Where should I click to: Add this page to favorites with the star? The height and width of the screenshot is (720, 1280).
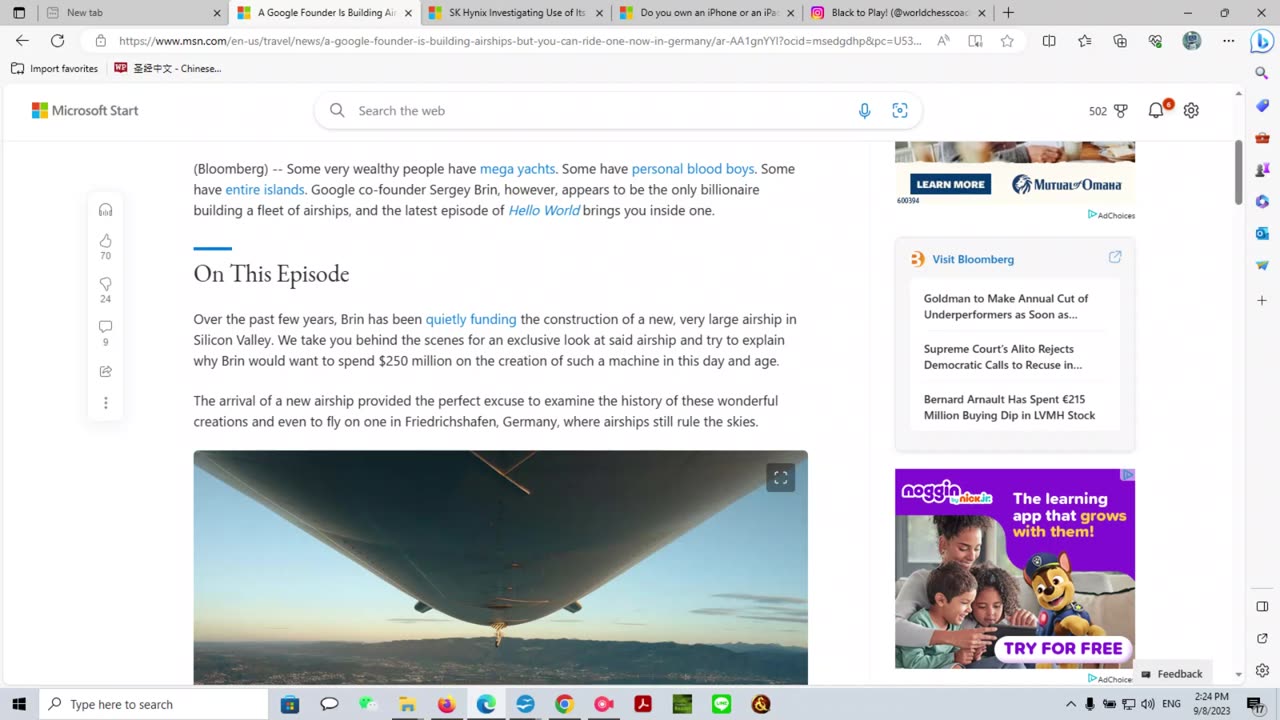pyautogui.click(x=1007, y=41)
